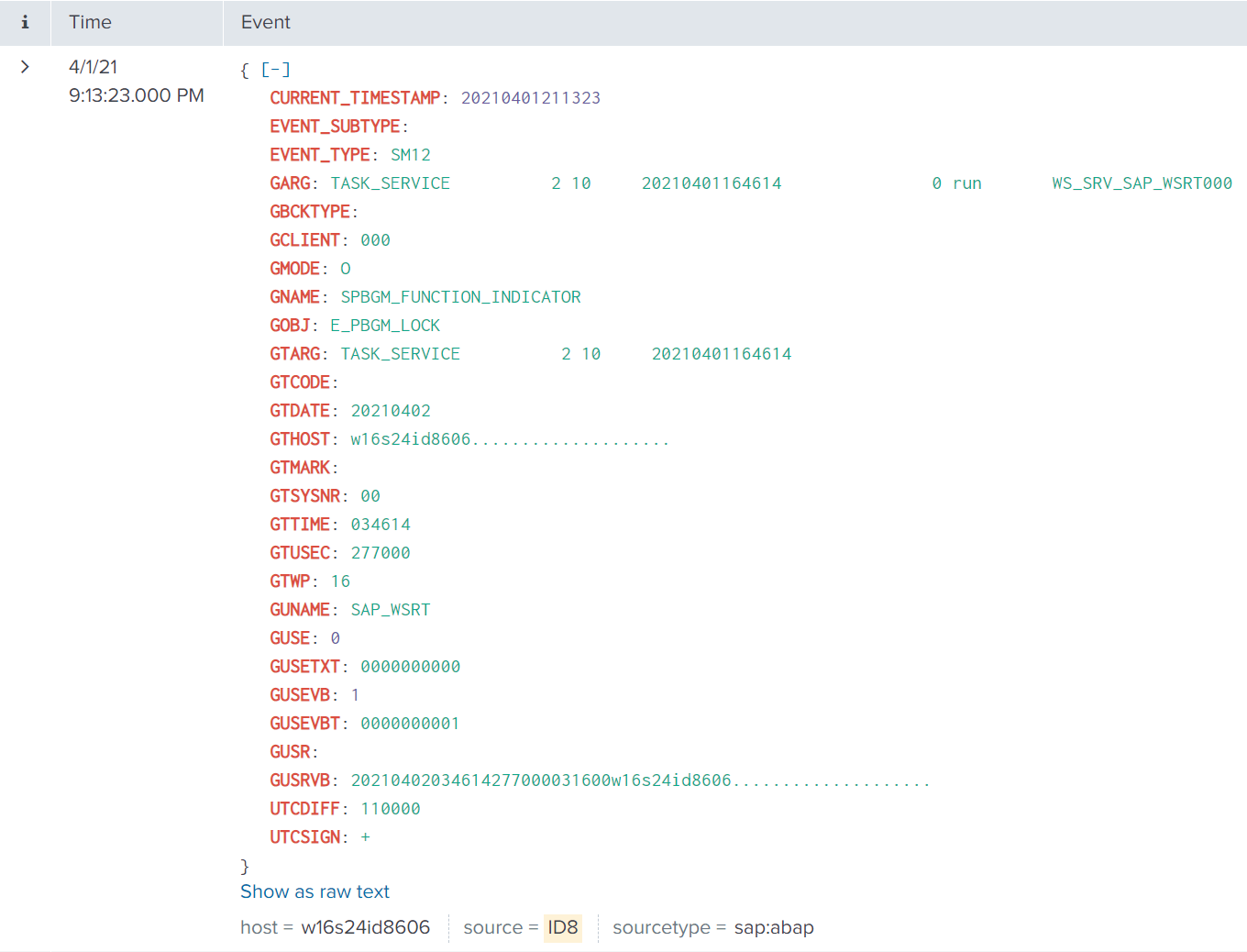Select GNAME value SPBGM_FUNCTION_INDICATOR
This screenshot has width=1247, height=952.
pos(460,297)
